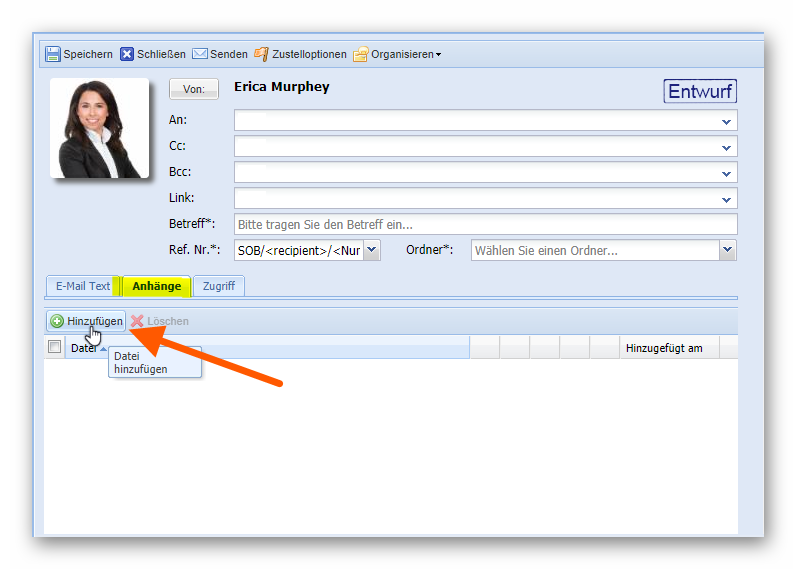This screenshot has width=796, height=569.
Task: Open the Ordner folder dropdown
Action: point(727,250)
